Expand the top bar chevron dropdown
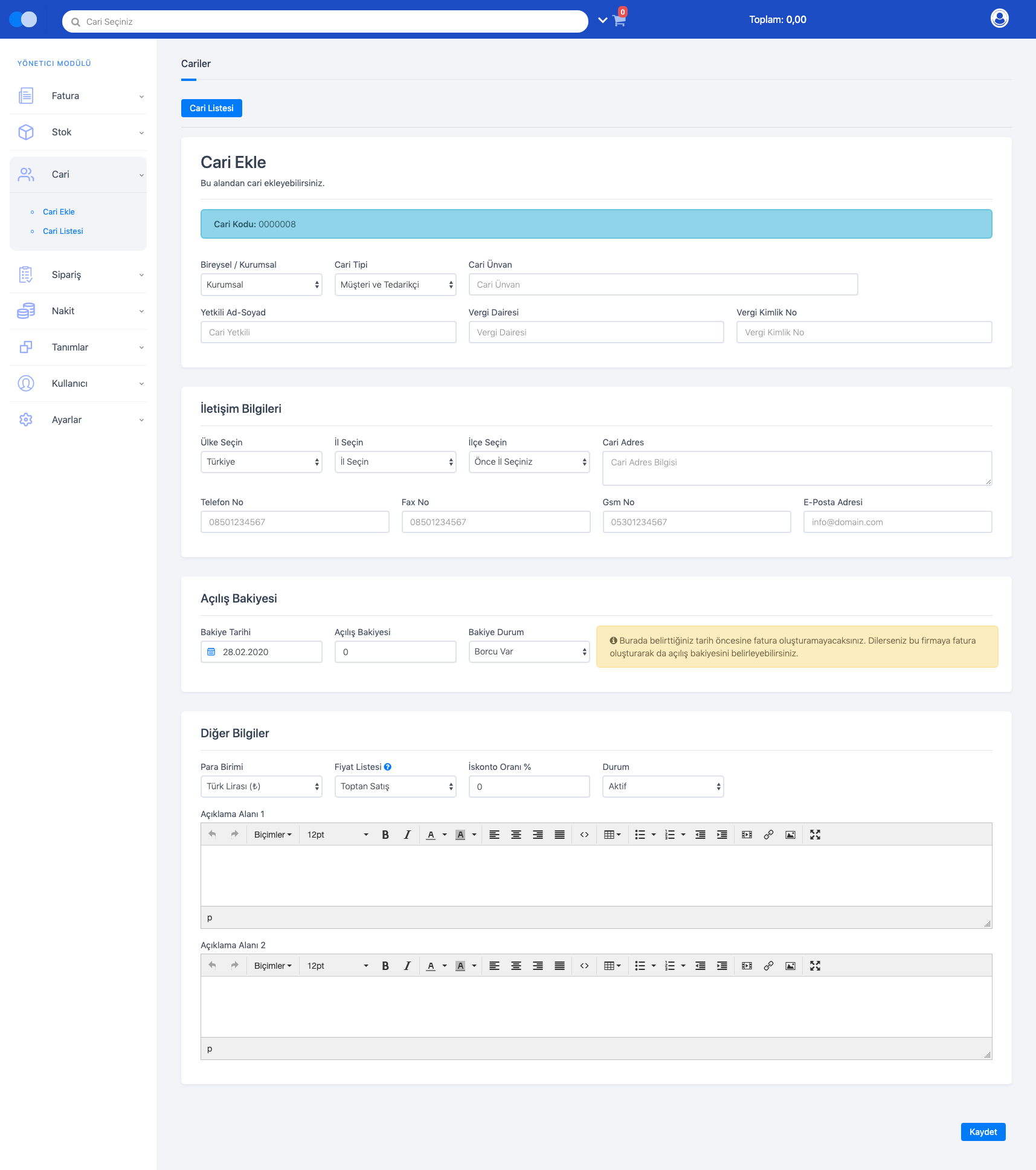 pos(602,20)
